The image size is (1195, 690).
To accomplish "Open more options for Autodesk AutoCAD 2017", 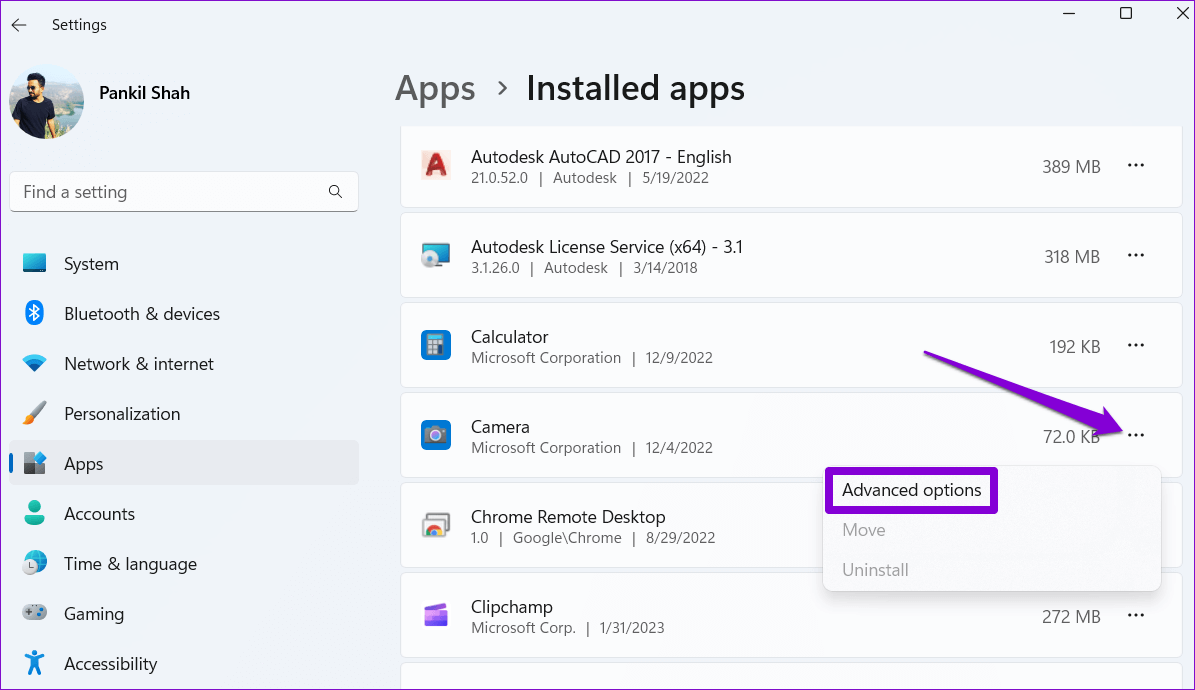I will (x=1136, y=165).
